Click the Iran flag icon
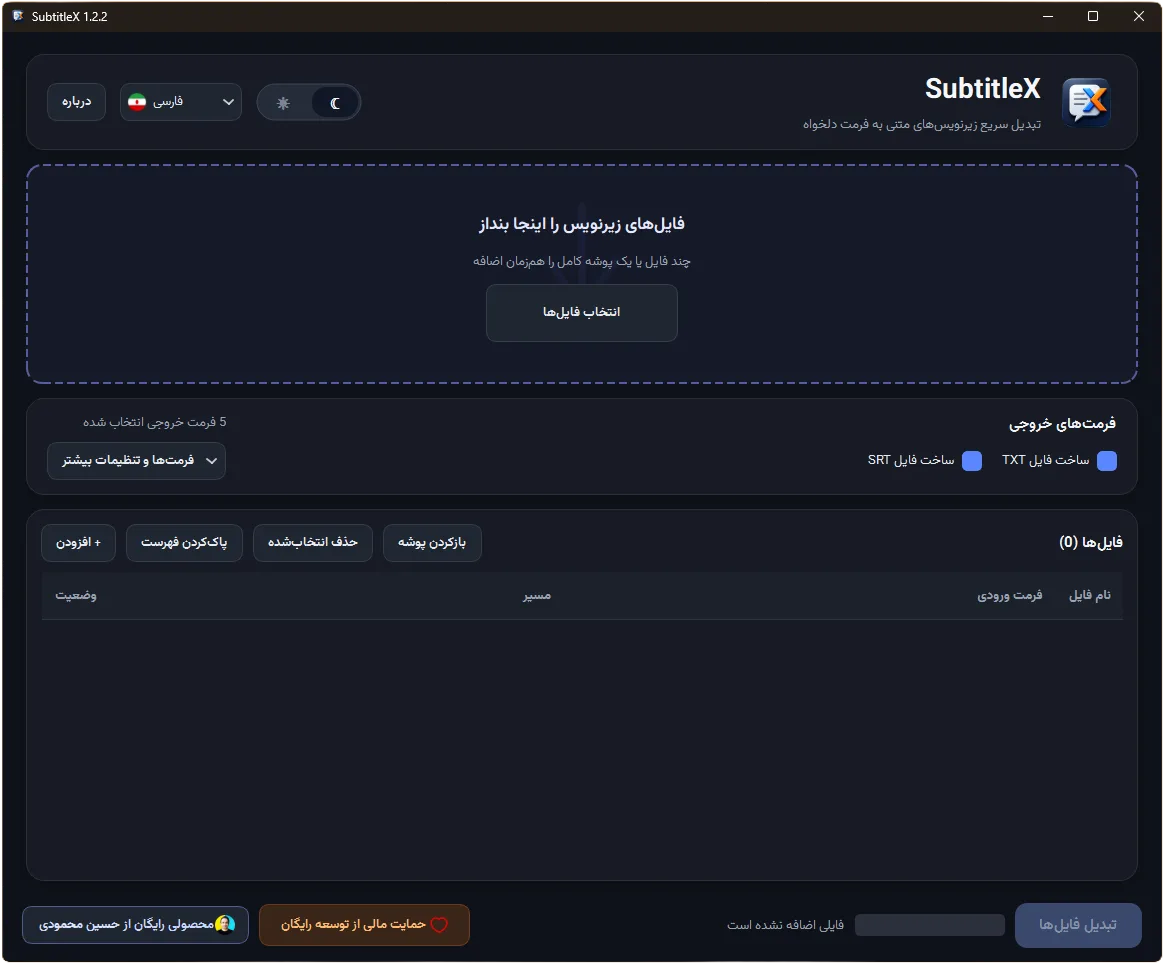 [x=137, y=102]
